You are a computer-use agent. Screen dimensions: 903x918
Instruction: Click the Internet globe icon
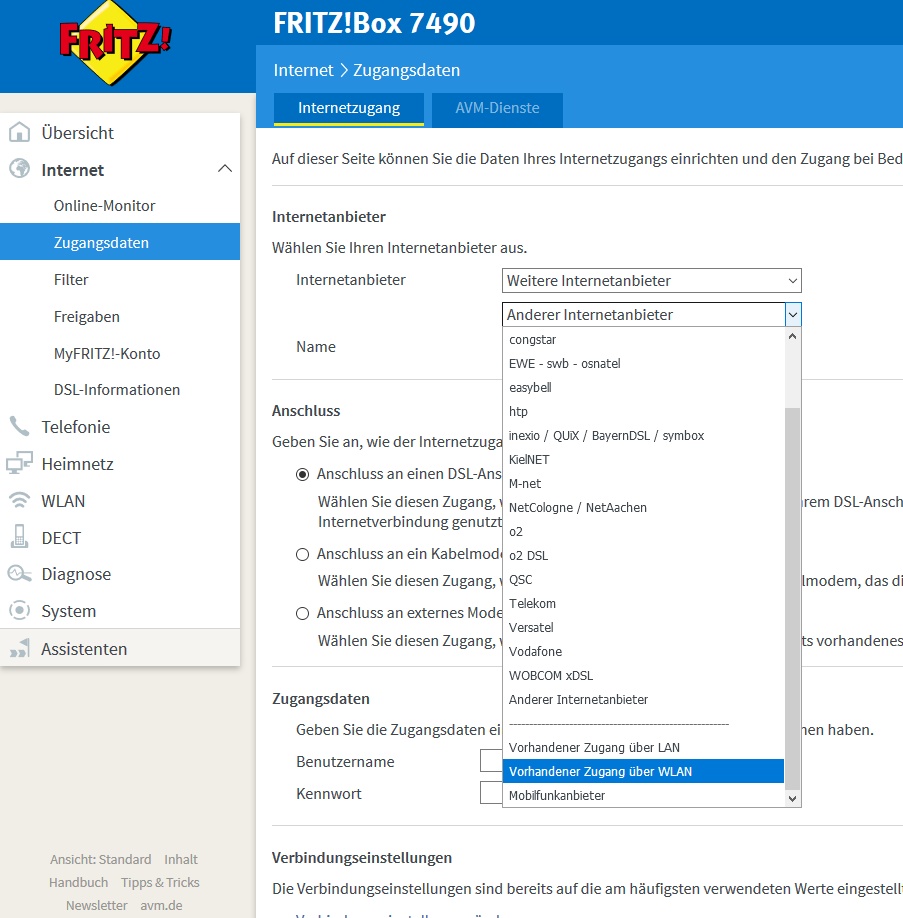19,169
